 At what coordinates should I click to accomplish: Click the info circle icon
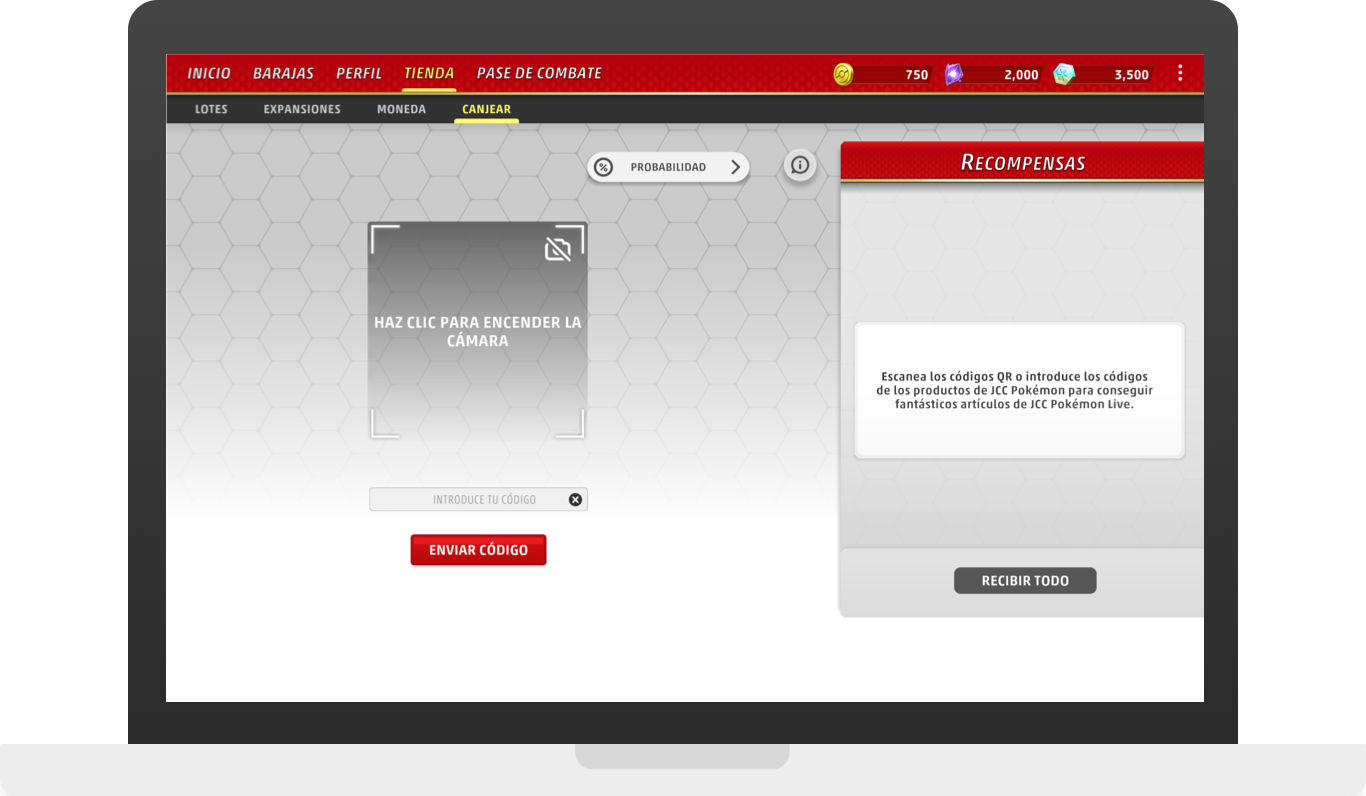[799, 166]
